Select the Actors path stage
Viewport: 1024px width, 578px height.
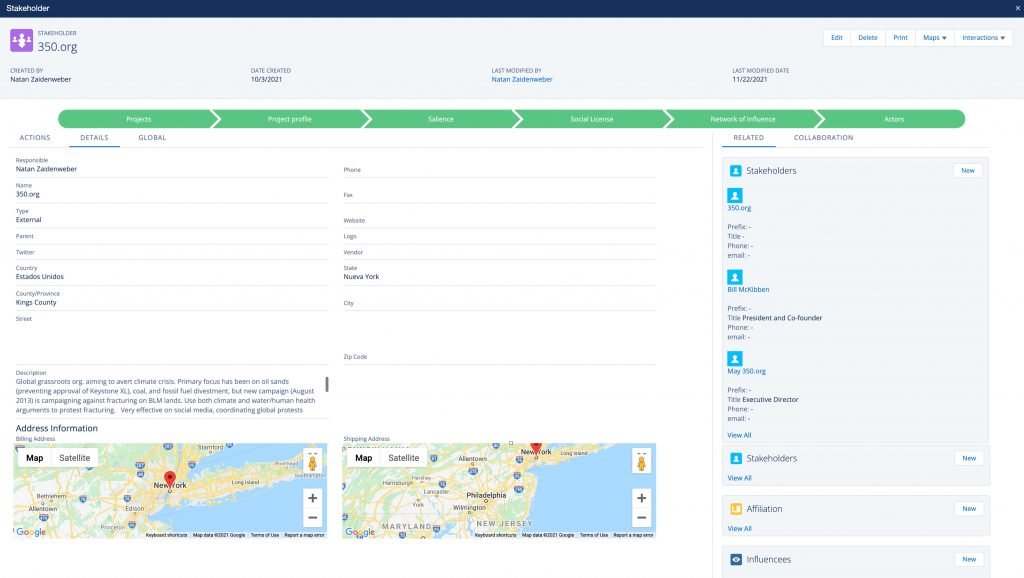click(893, 119)
